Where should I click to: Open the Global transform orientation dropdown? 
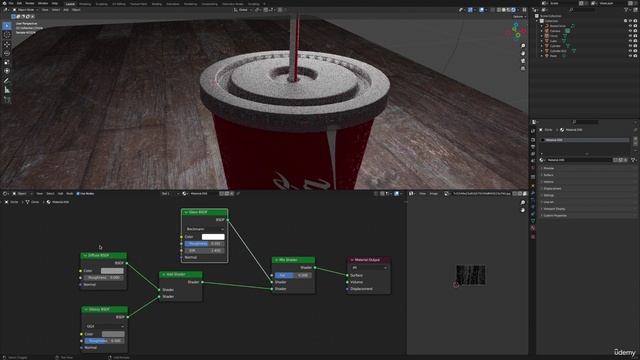[243, 10]
